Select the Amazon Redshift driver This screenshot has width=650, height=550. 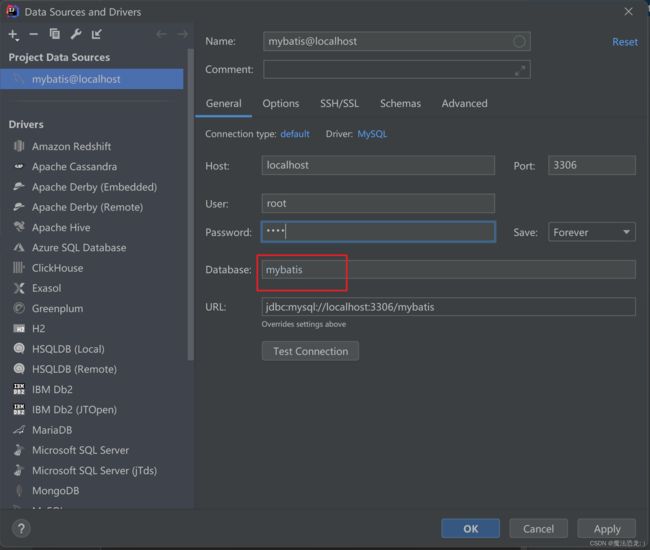coord(71,146)
